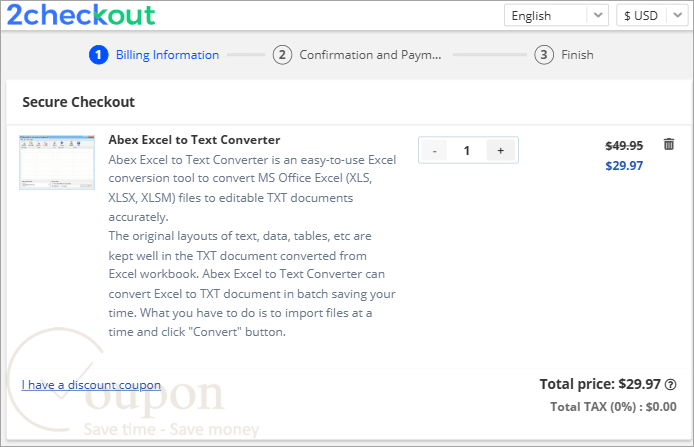Increase quantity with plus button

click(x=501, y=150)
